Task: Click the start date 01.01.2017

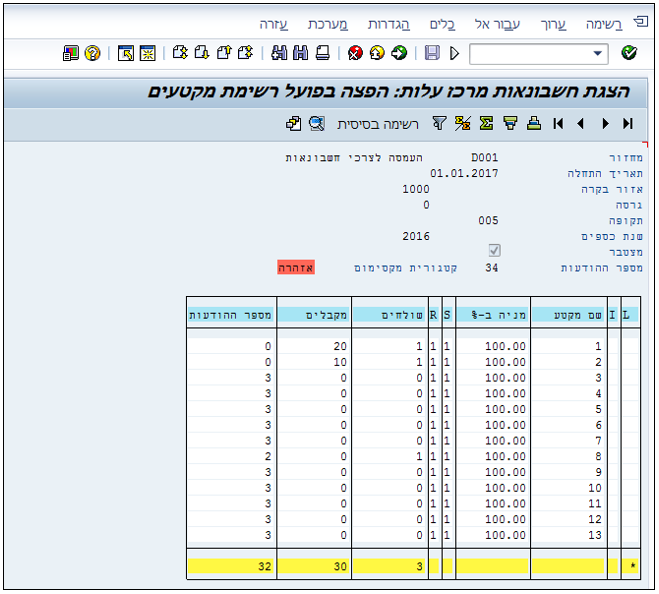Action: click(464, 173)
